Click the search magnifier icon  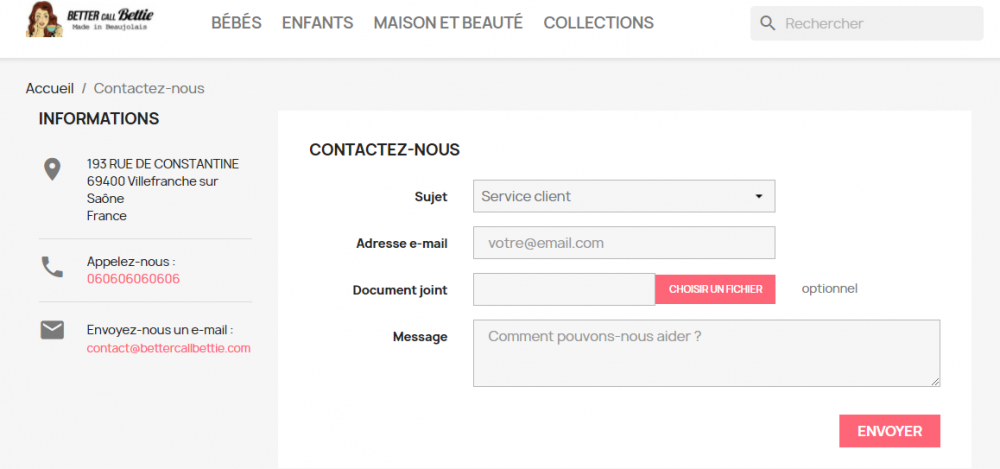[767, 23]
